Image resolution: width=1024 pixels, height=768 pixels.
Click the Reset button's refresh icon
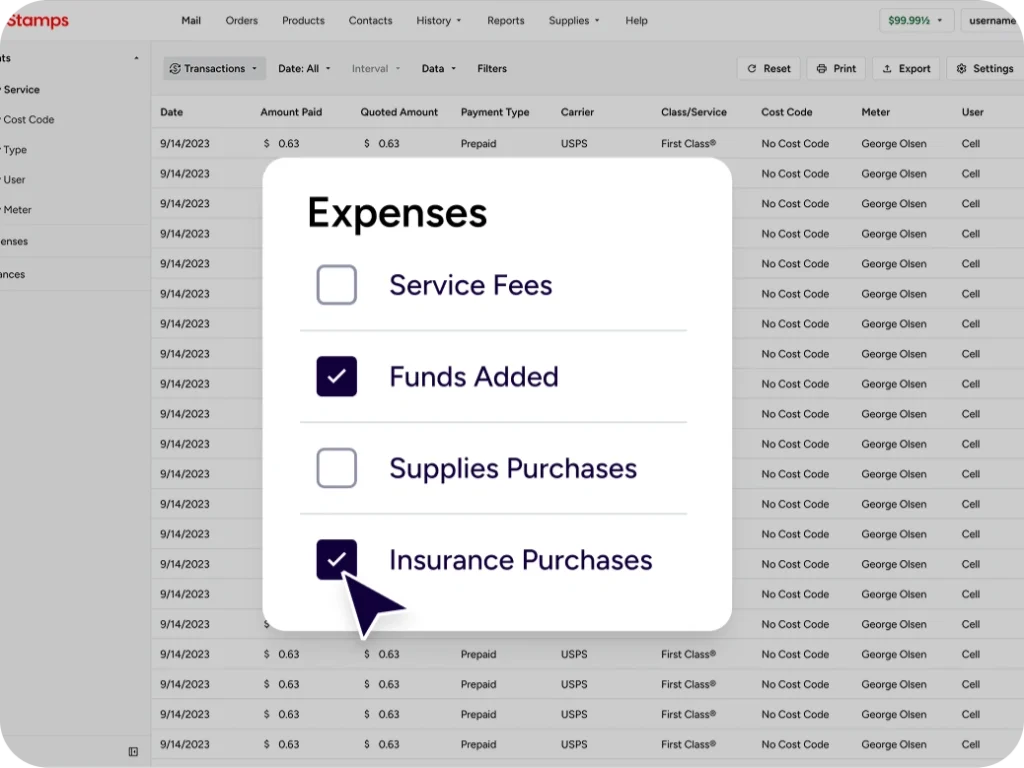click(x=752, y=69)
